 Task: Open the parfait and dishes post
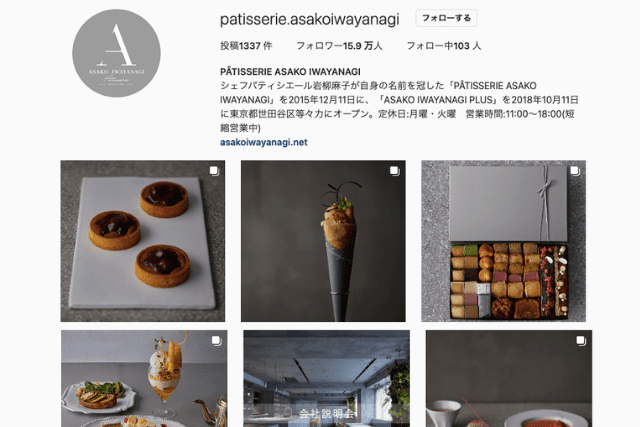pyautogui.click(x=144, y=378)
